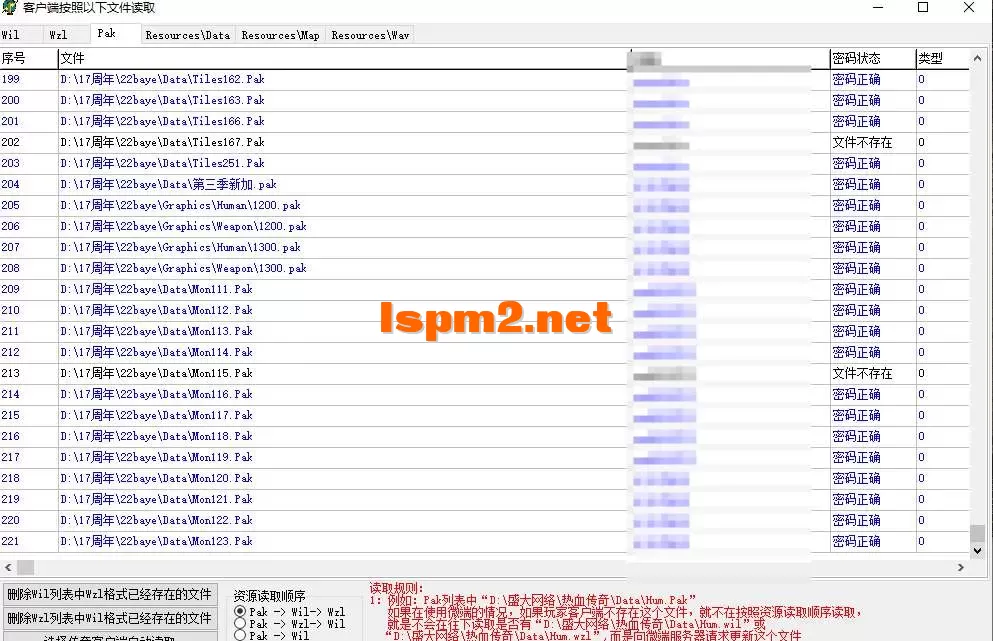
Task: Click the 序号 column header
Action: pos(28,58)
